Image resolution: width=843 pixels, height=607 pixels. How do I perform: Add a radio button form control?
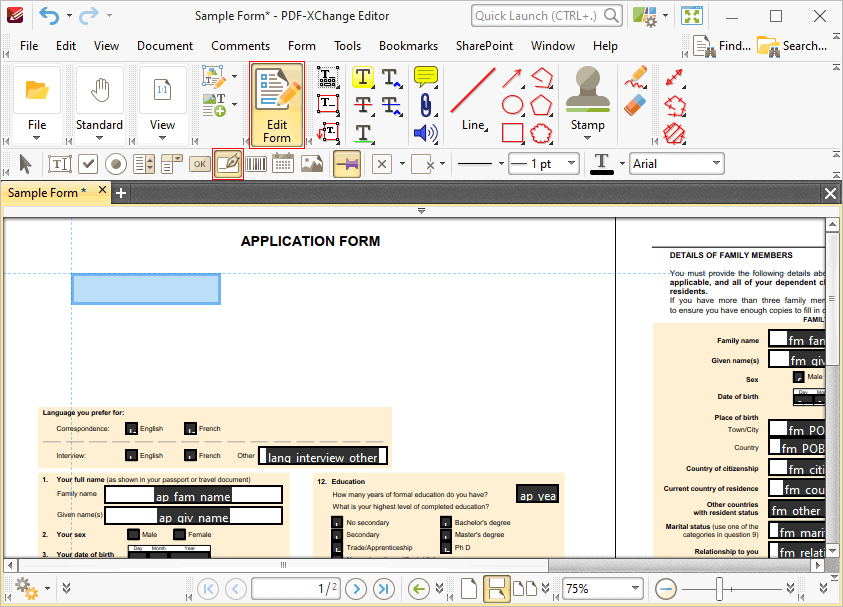click(116, 164)
